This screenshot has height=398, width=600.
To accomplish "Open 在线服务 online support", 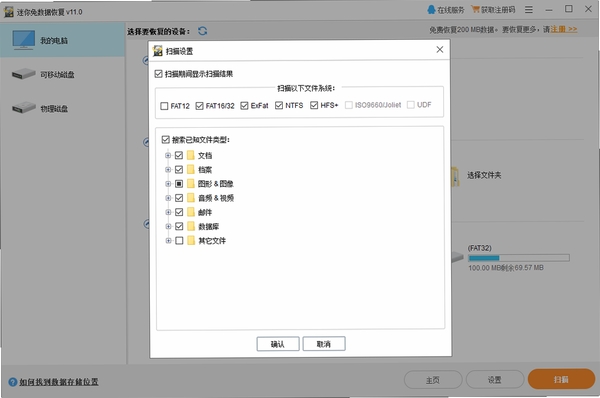I will coord(445,10).
